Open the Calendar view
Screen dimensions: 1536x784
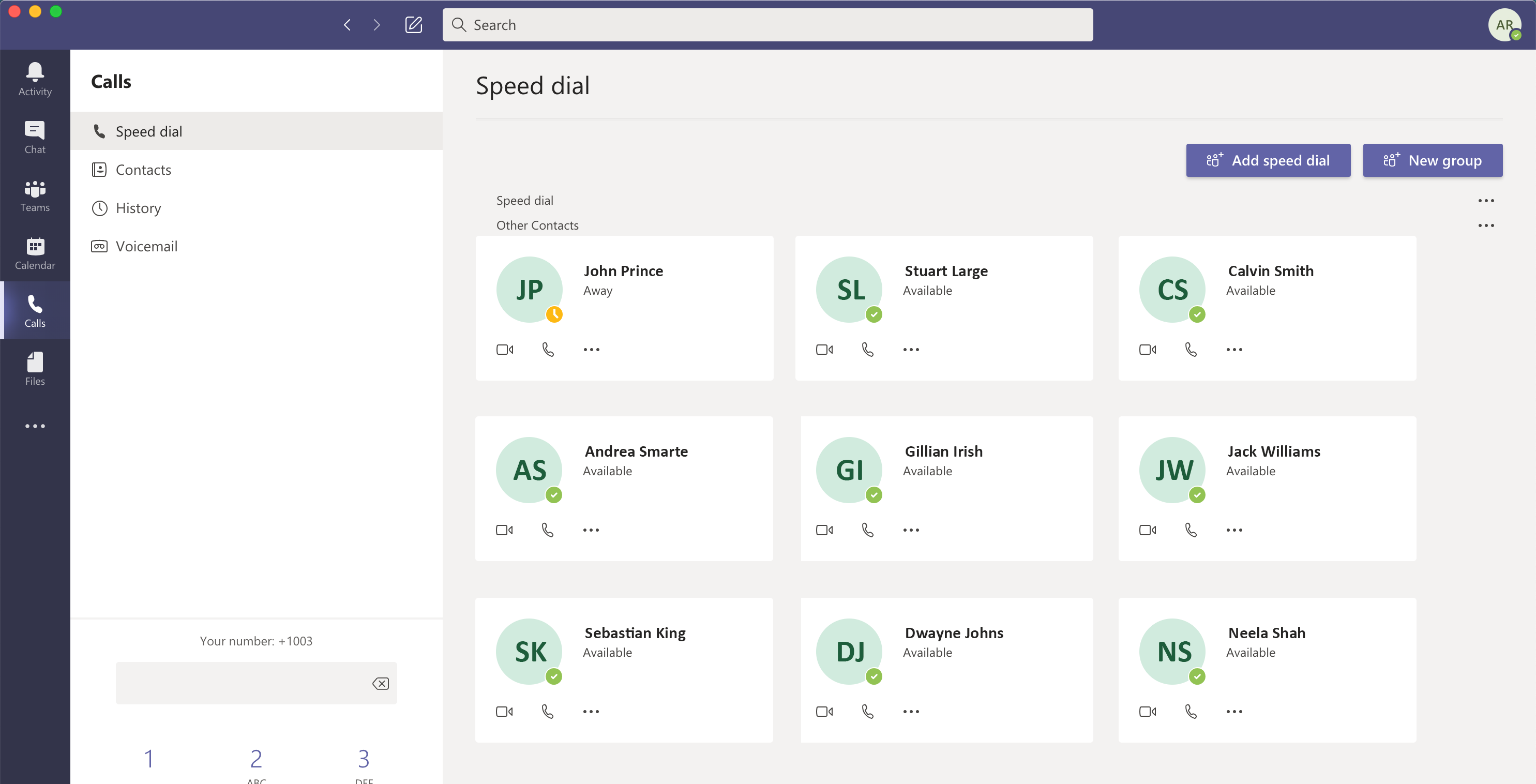(x=35, y=253)
